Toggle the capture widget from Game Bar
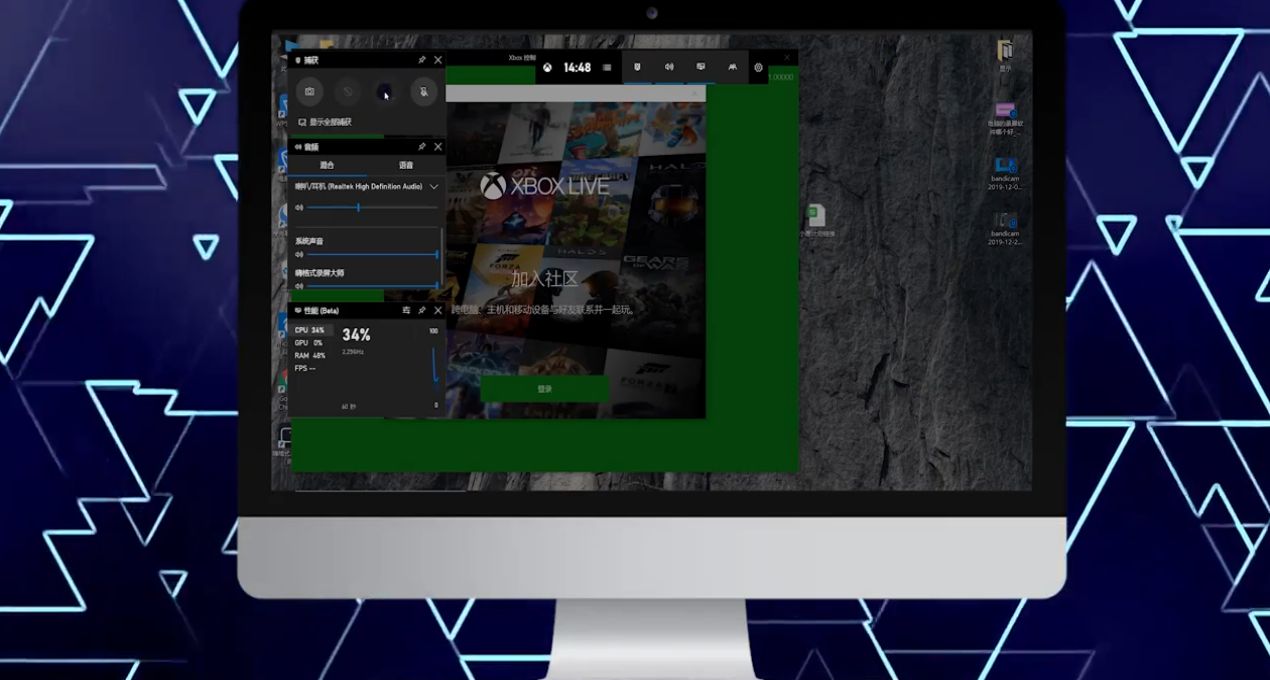This screenshot has width=1270, height=680. click(x=637, y=67)
